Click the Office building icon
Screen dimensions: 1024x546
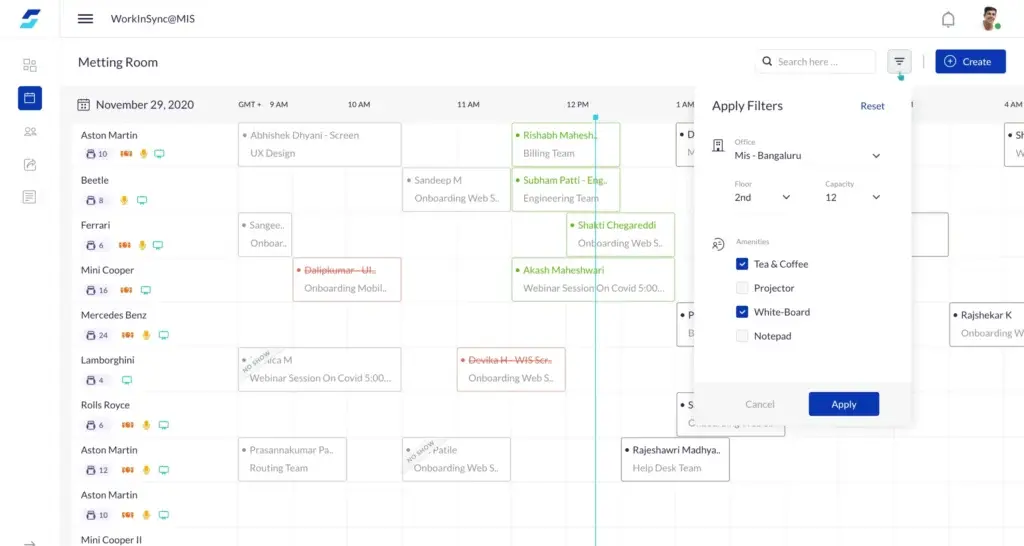click(718, 146)
